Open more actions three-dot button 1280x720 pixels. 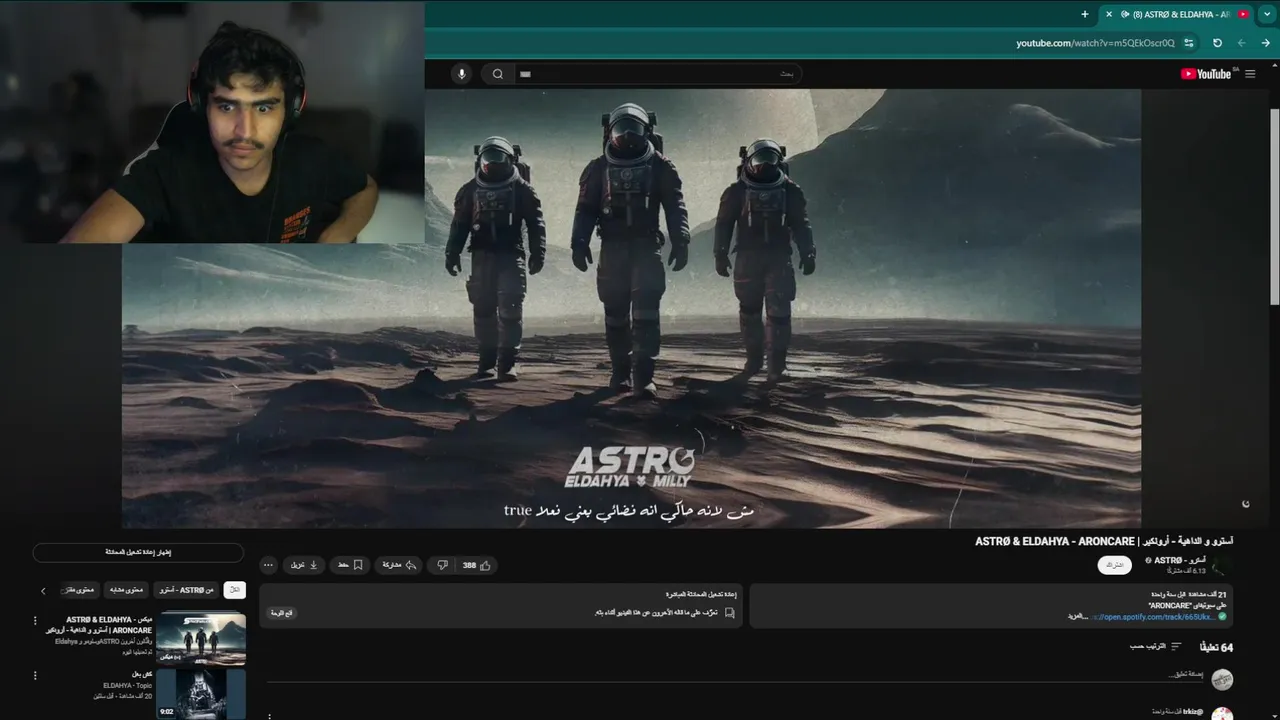coord(268,565)
